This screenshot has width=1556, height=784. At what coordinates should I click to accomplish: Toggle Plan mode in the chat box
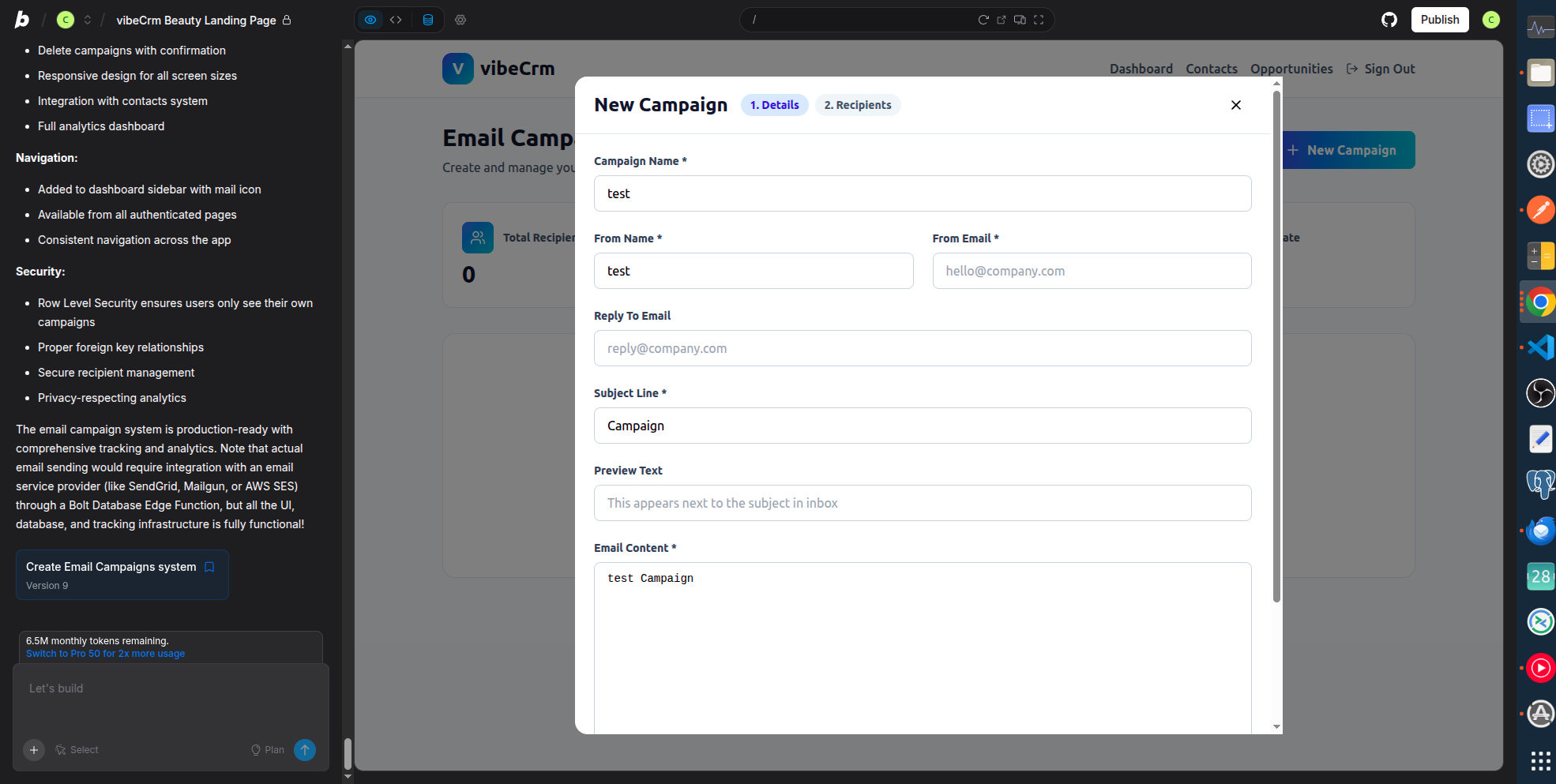tap(268, 750)
